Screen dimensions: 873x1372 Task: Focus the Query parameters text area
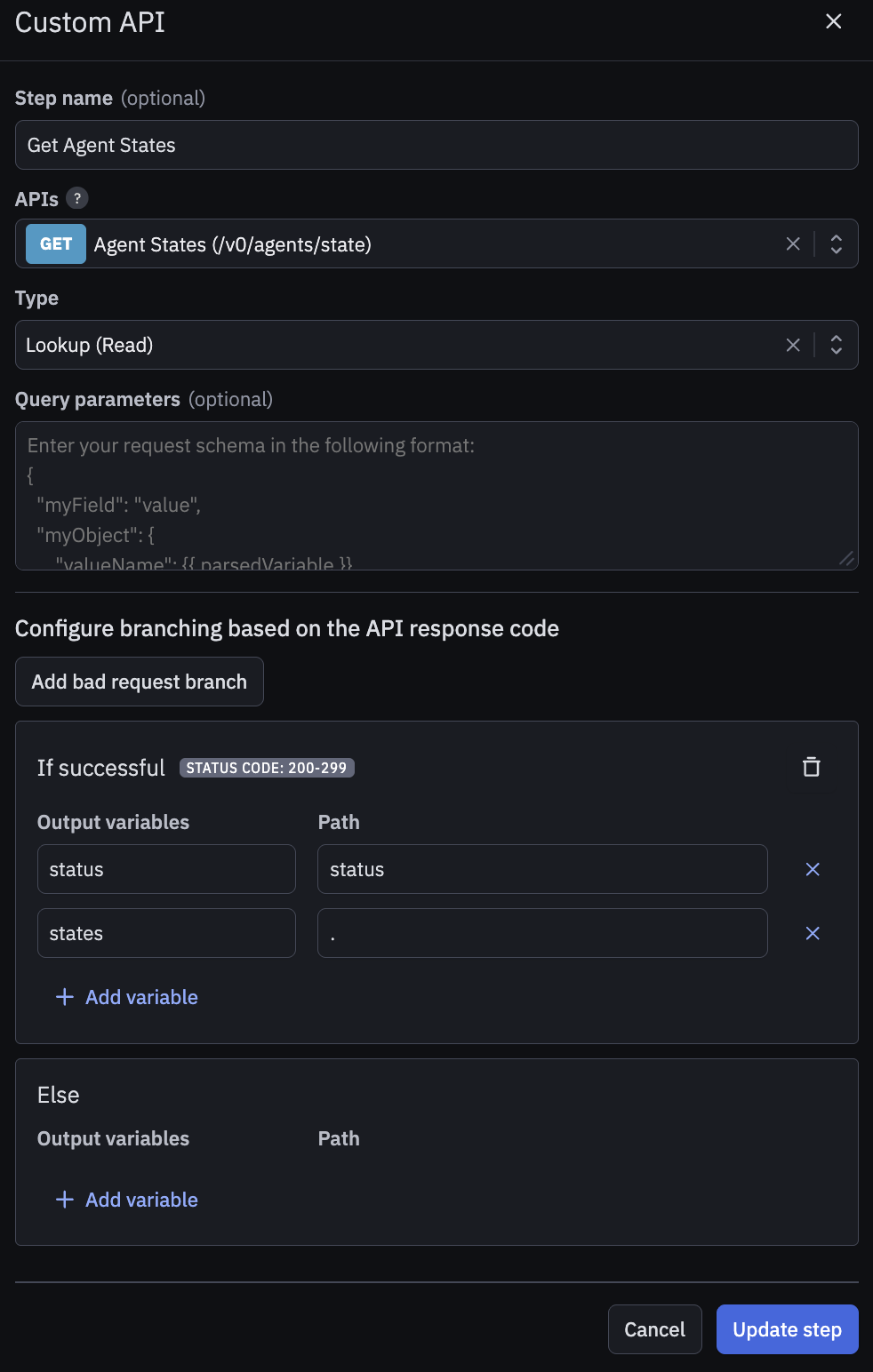point(436,495)
